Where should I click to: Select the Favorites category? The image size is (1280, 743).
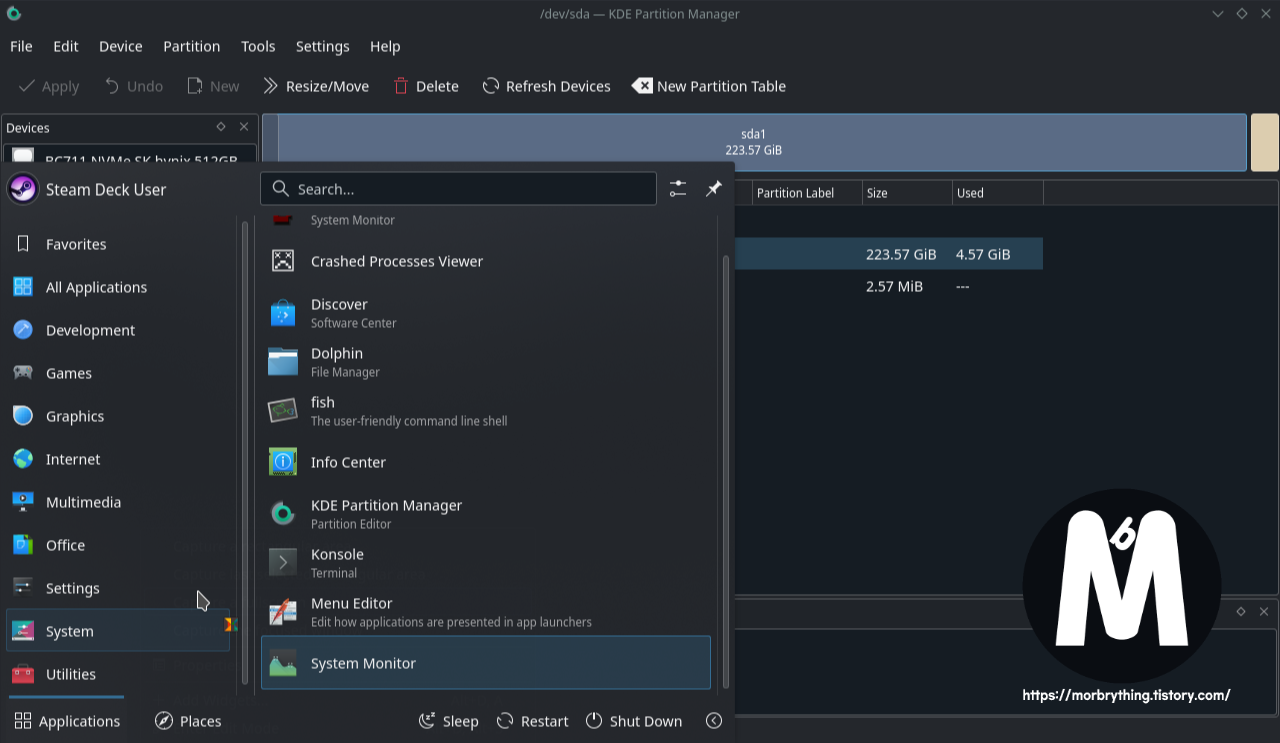click(x=118, y=244)
